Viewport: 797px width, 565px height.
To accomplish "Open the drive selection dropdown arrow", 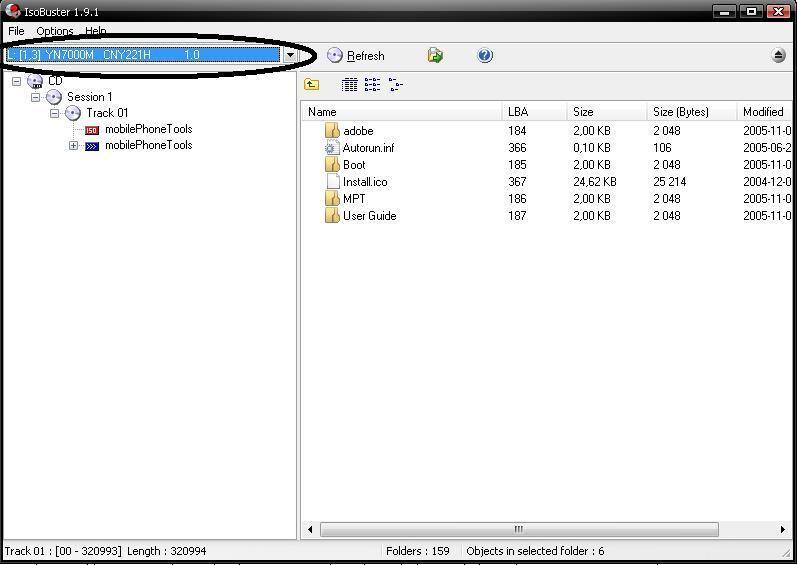I will pyautogui.click(x=291, y=55).
